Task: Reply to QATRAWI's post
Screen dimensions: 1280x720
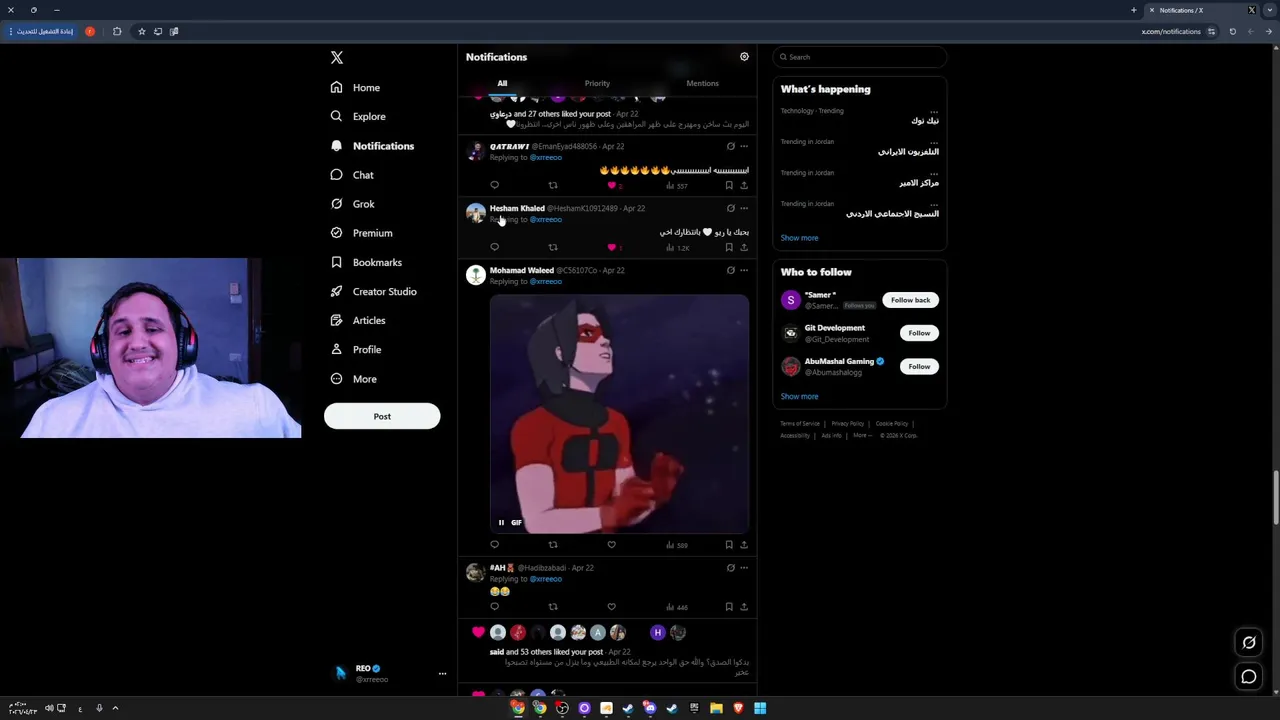Action: click(494, 185)
